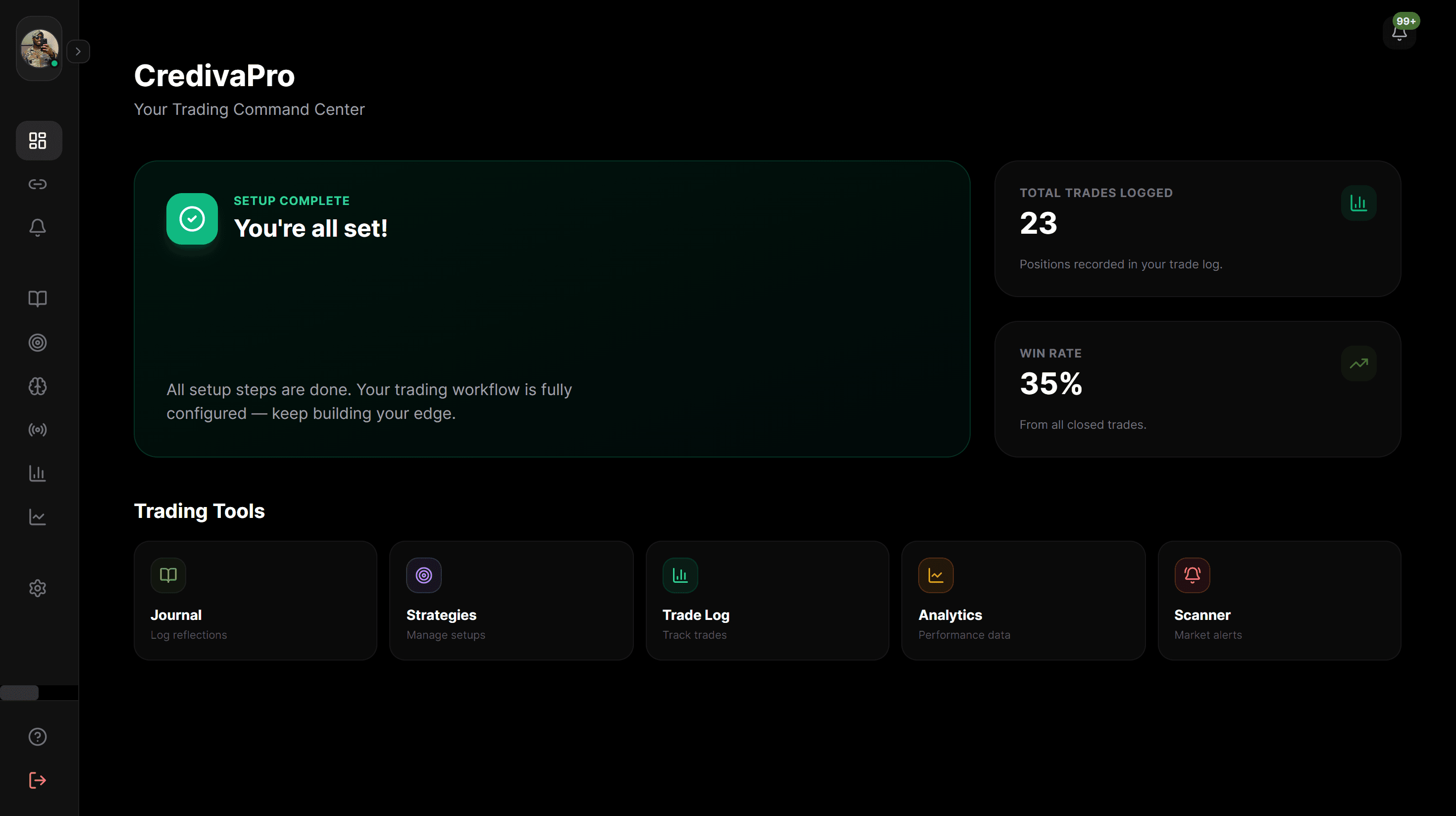This screenshot has width=1456, height=816.
Task: Open the bar chart trade log sidebar icon
Action: 38,473
